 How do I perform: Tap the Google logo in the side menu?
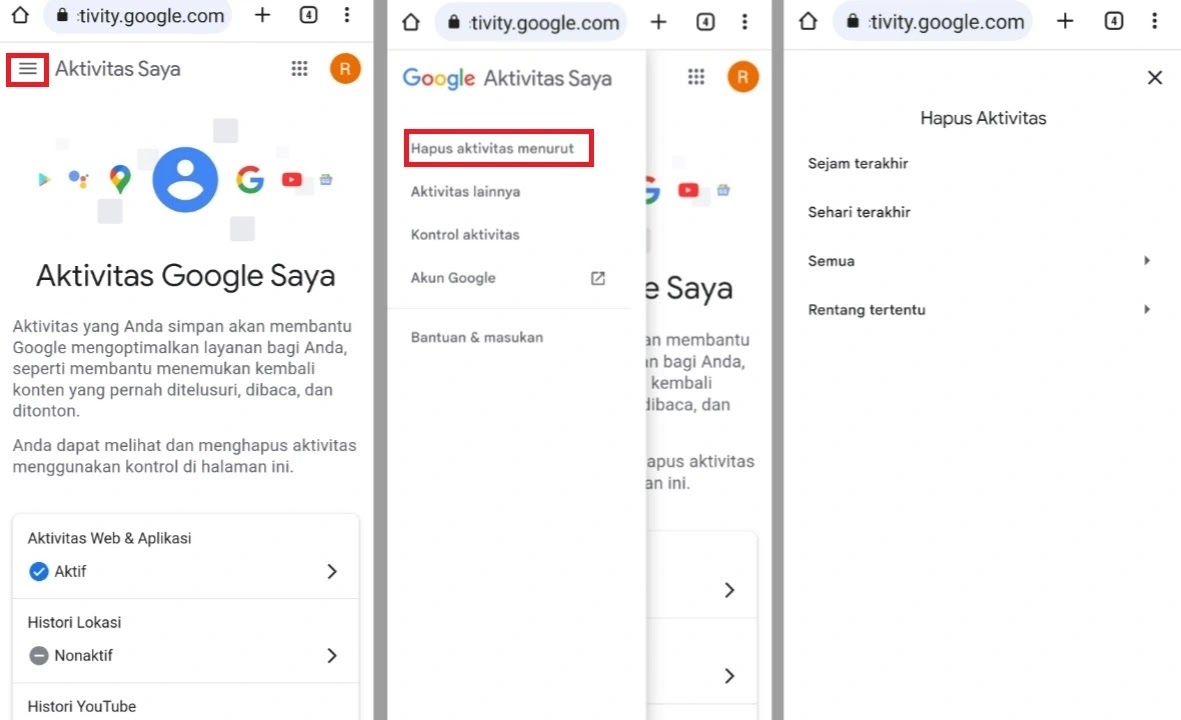439,78
